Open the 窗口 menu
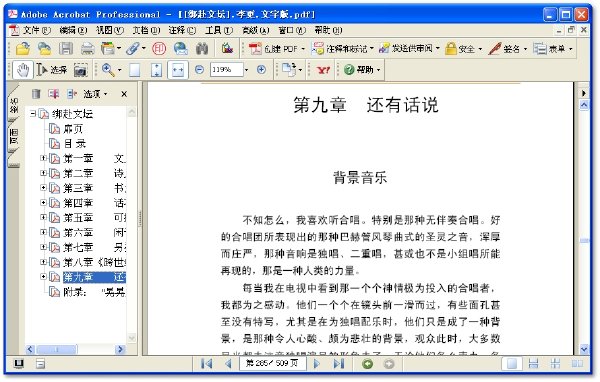This screenshot has height=382, width=600. coord(292,30)
